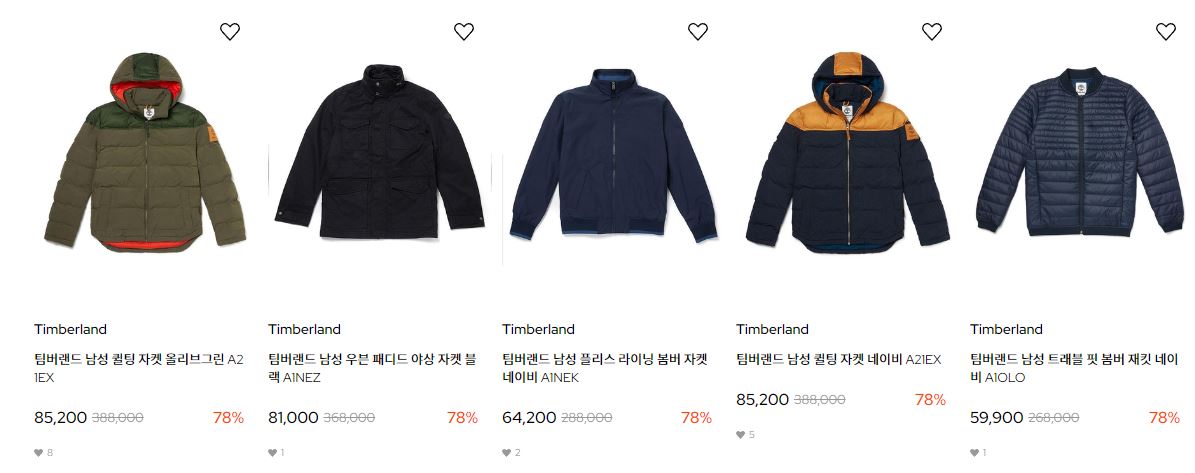Open quilted navy bomber jacket image
Screen dimensions: 1195x473
1079,151
